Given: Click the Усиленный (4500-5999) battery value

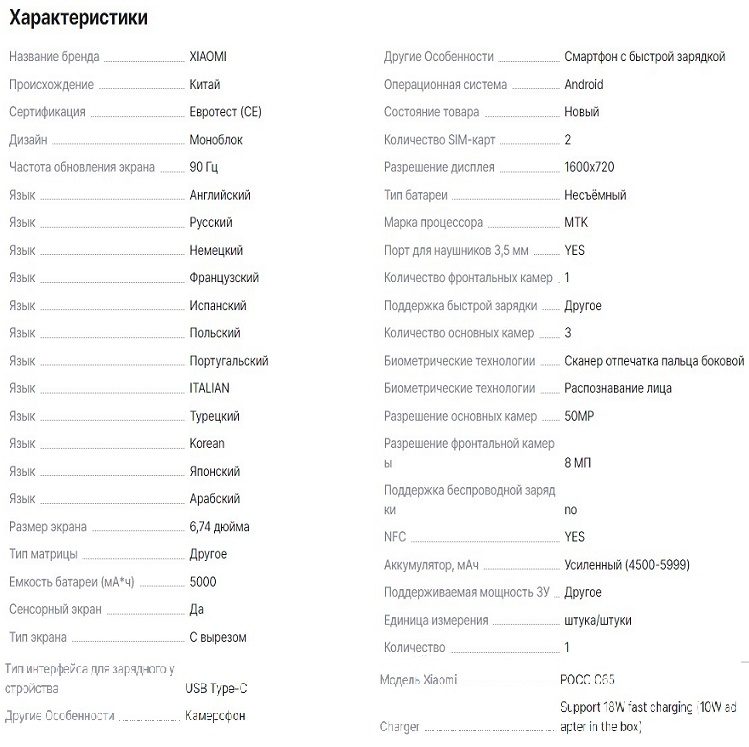Looking at the screenshot, I should (627, 565).
